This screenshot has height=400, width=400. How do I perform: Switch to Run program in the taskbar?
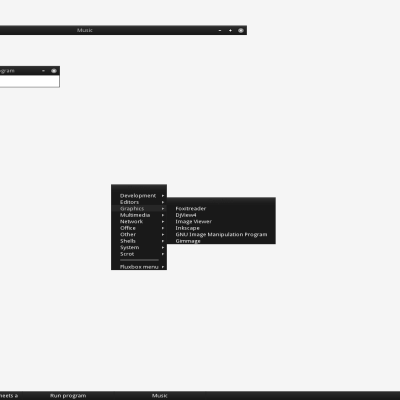(68, 396)
